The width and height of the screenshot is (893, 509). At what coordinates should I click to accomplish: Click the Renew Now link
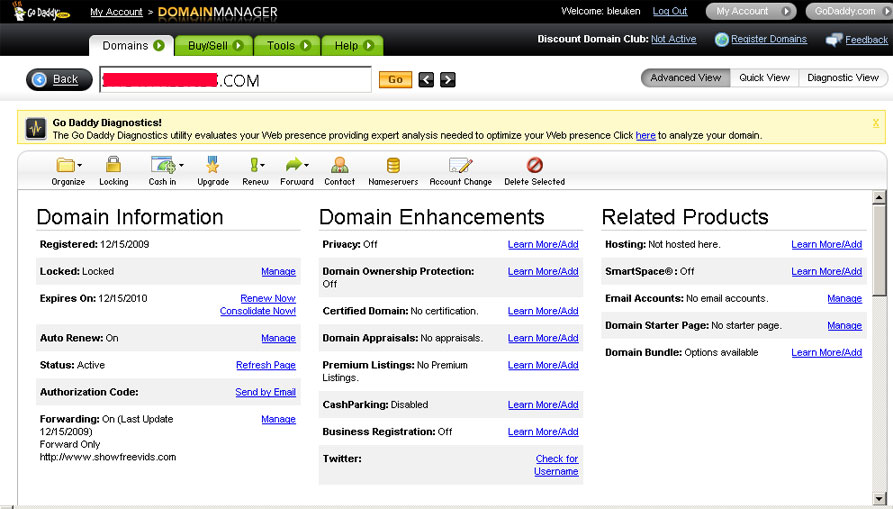268,298
